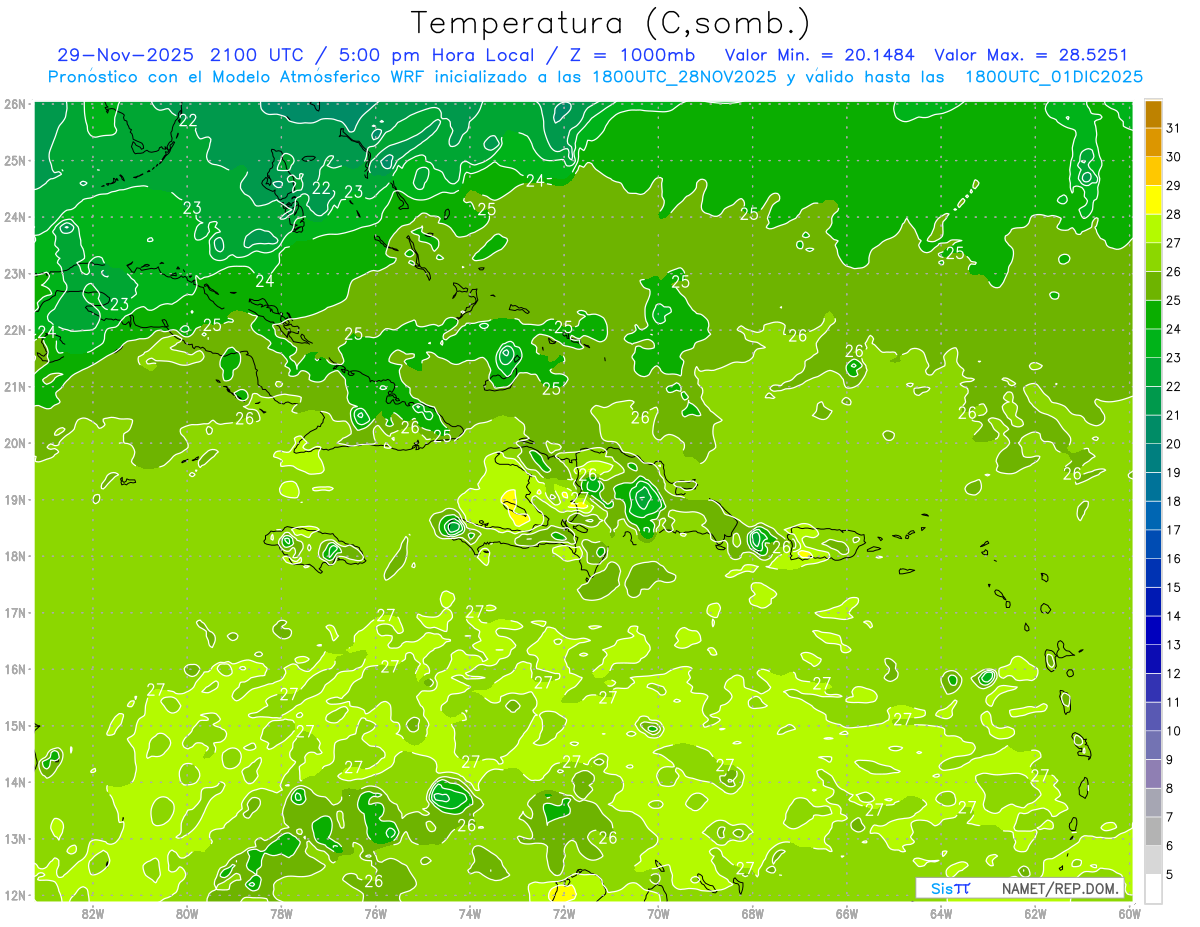Click 'Valor Max. = 28.5251' readout

(1031, 55)
